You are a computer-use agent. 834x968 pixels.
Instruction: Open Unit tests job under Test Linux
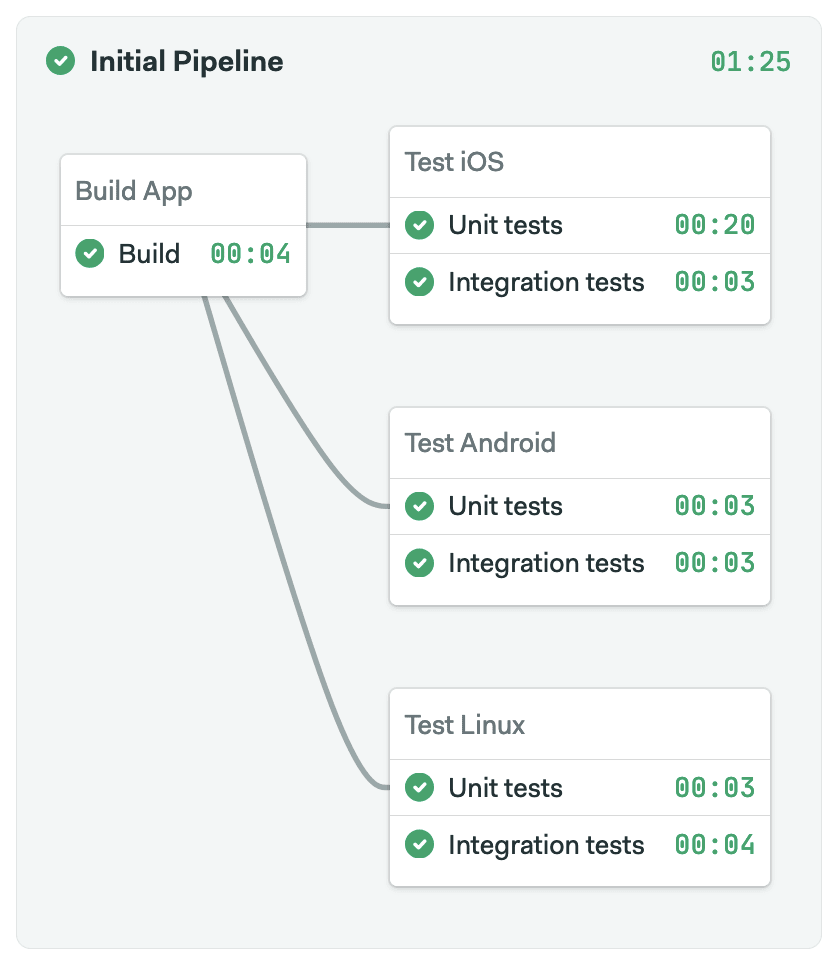pos(580,788)
